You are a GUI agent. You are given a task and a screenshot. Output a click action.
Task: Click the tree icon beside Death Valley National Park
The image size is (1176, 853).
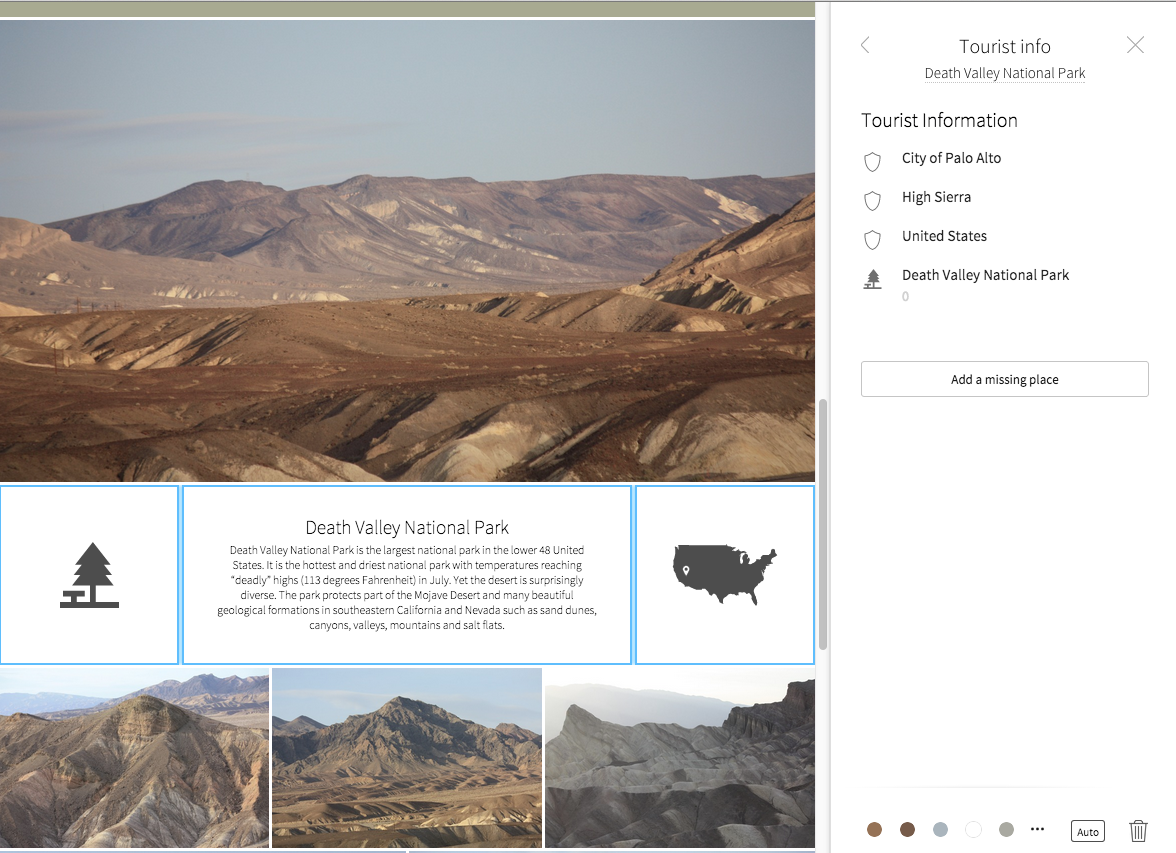[872, 279]
